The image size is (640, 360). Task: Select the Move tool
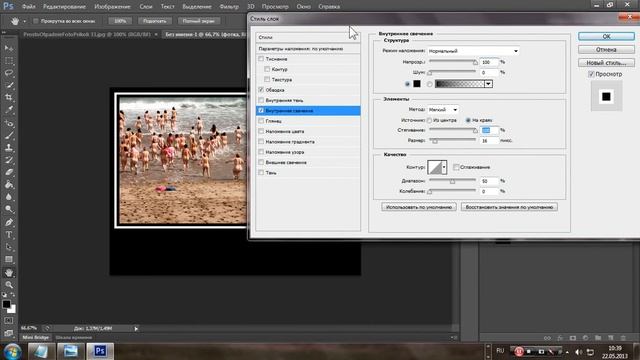[x=9, y=49]
